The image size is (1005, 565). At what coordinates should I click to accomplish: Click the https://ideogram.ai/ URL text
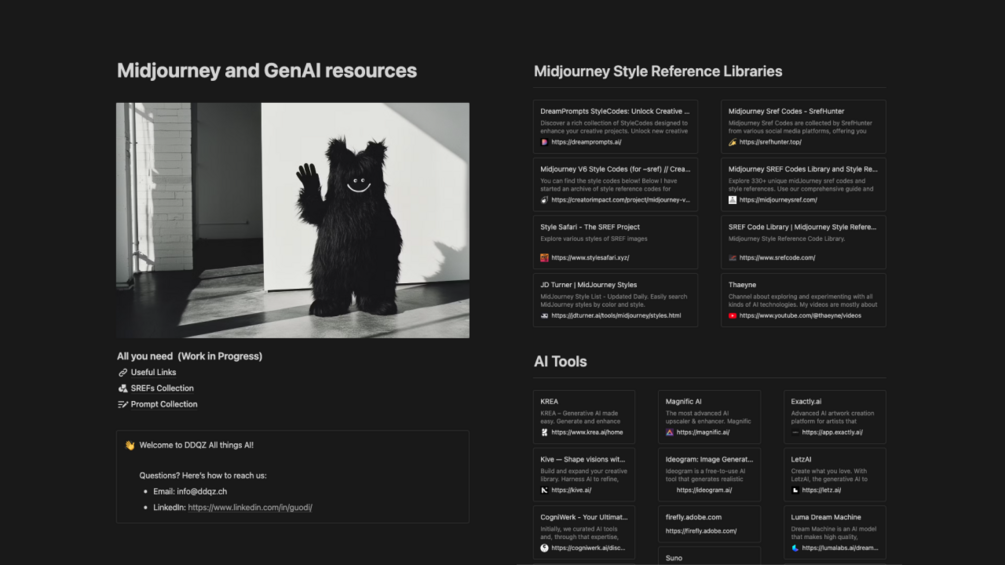[x=704, y=490]
